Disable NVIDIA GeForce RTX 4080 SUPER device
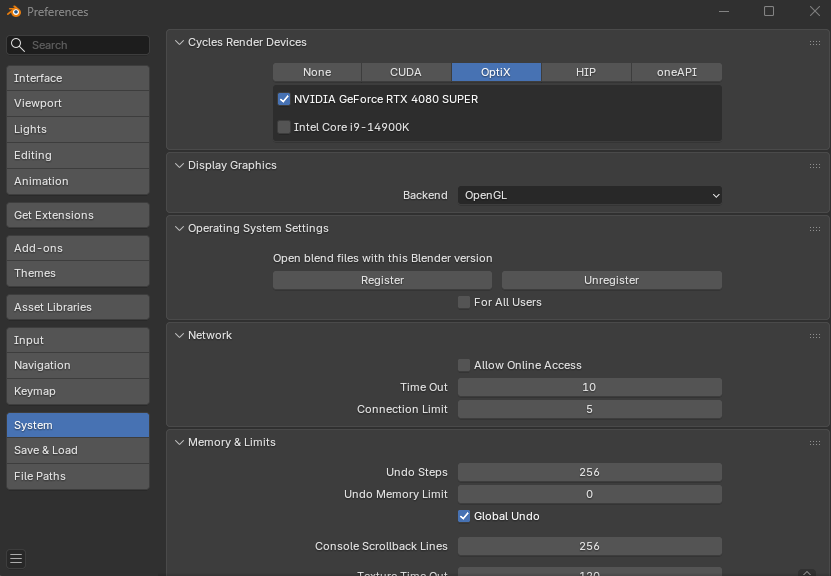831x576 pixels. [x=284, y=99]
